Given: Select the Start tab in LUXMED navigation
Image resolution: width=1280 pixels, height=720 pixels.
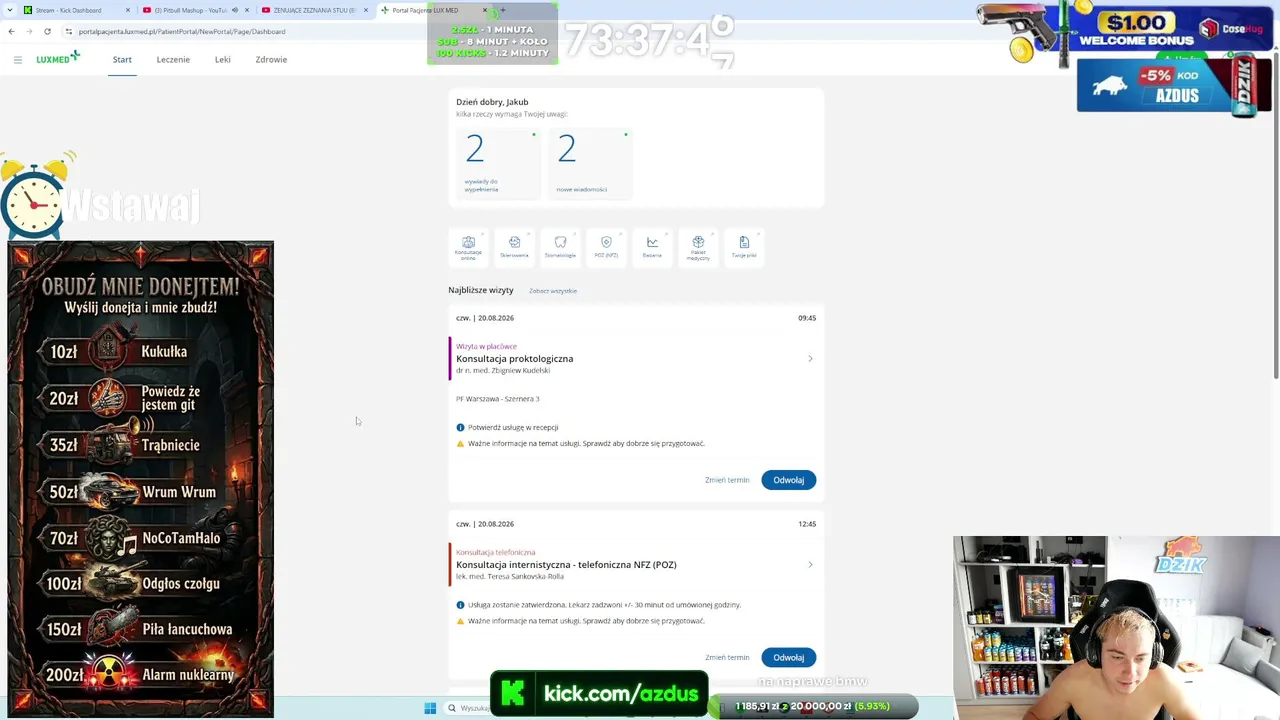Looking at the screenshot, I should tap(122, 60).
